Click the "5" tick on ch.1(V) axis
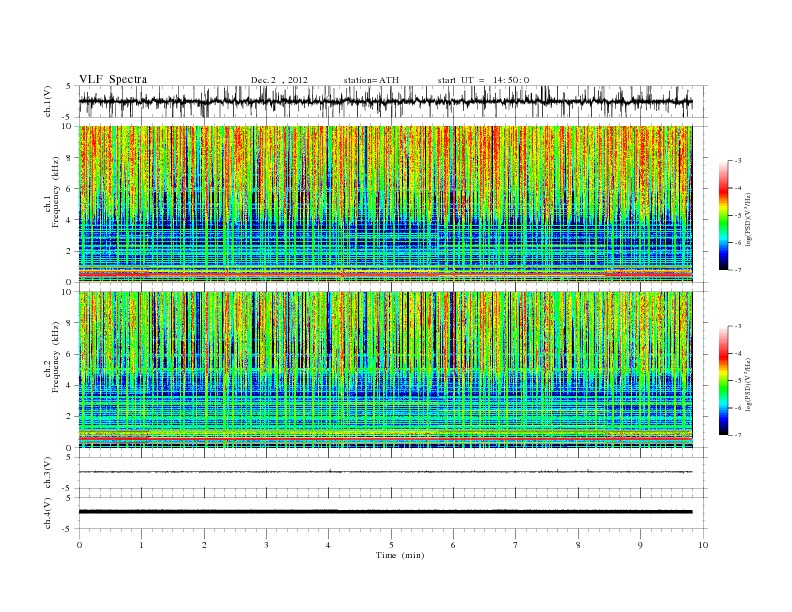 69,86
